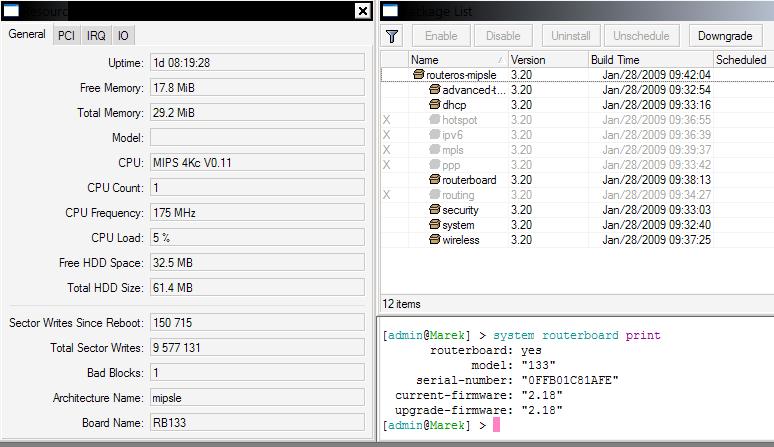774x447 pixels.
Task: Sort packages by Name column header
Action: click(x=458, y=60)
